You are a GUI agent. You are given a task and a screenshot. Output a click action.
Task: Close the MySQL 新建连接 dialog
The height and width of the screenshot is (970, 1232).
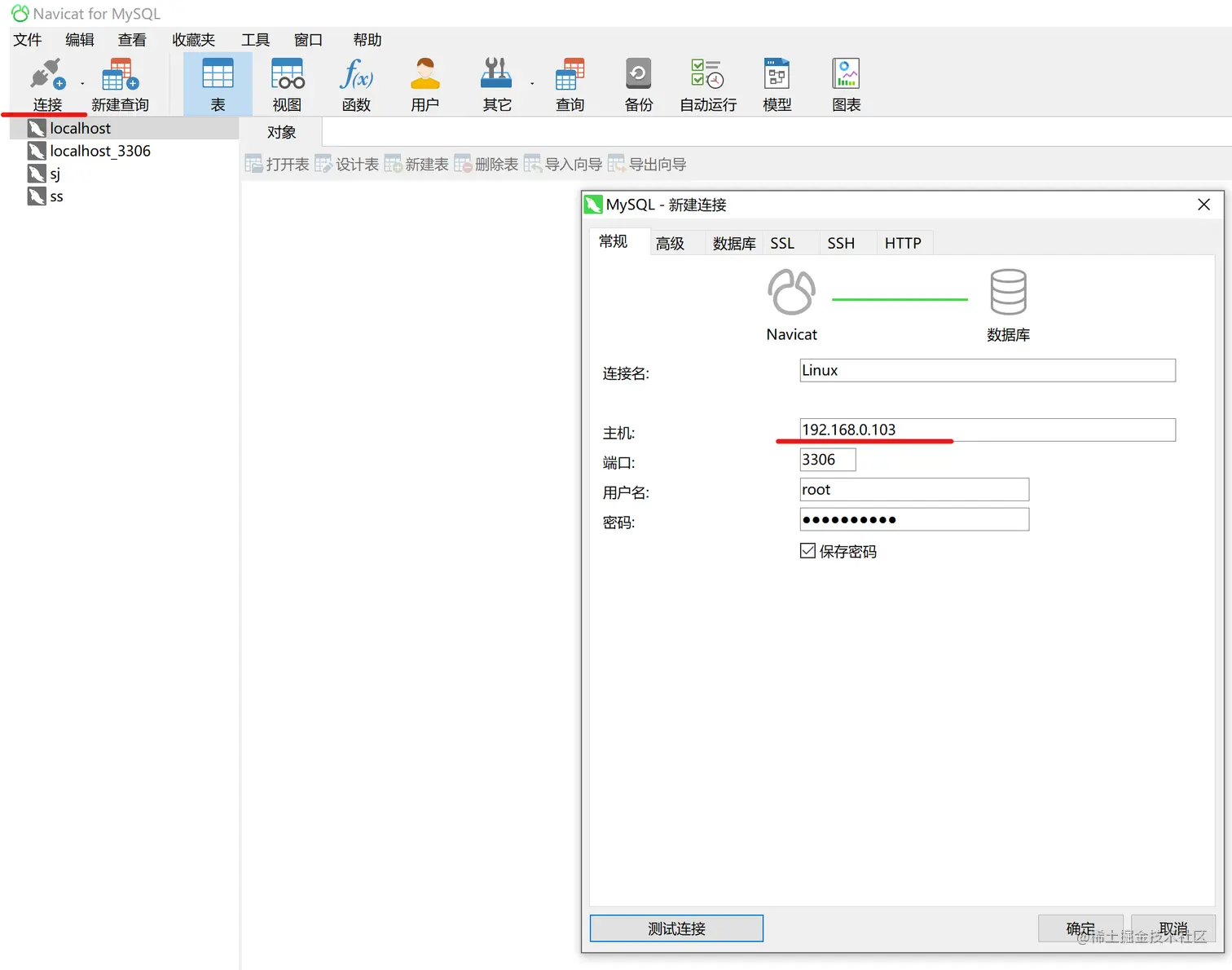point(1203,205)
